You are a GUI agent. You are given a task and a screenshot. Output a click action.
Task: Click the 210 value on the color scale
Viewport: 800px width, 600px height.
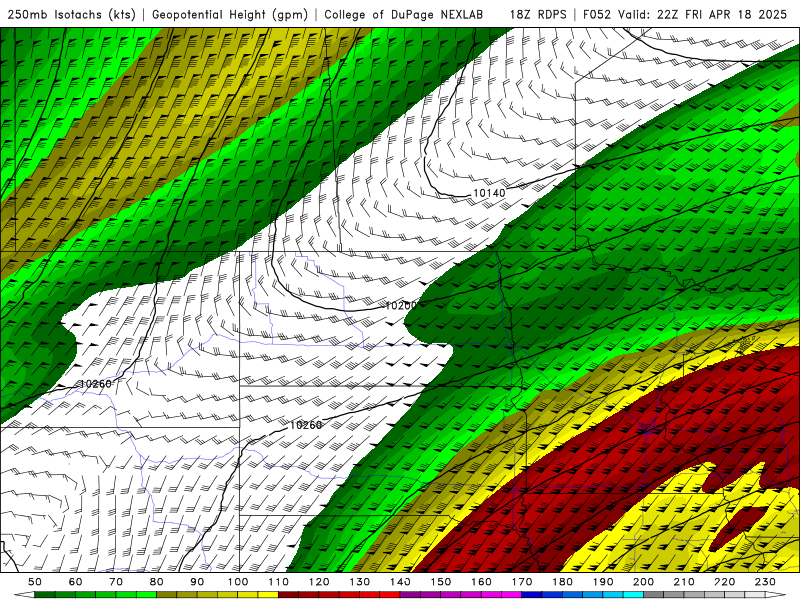[x=684, y=582]
